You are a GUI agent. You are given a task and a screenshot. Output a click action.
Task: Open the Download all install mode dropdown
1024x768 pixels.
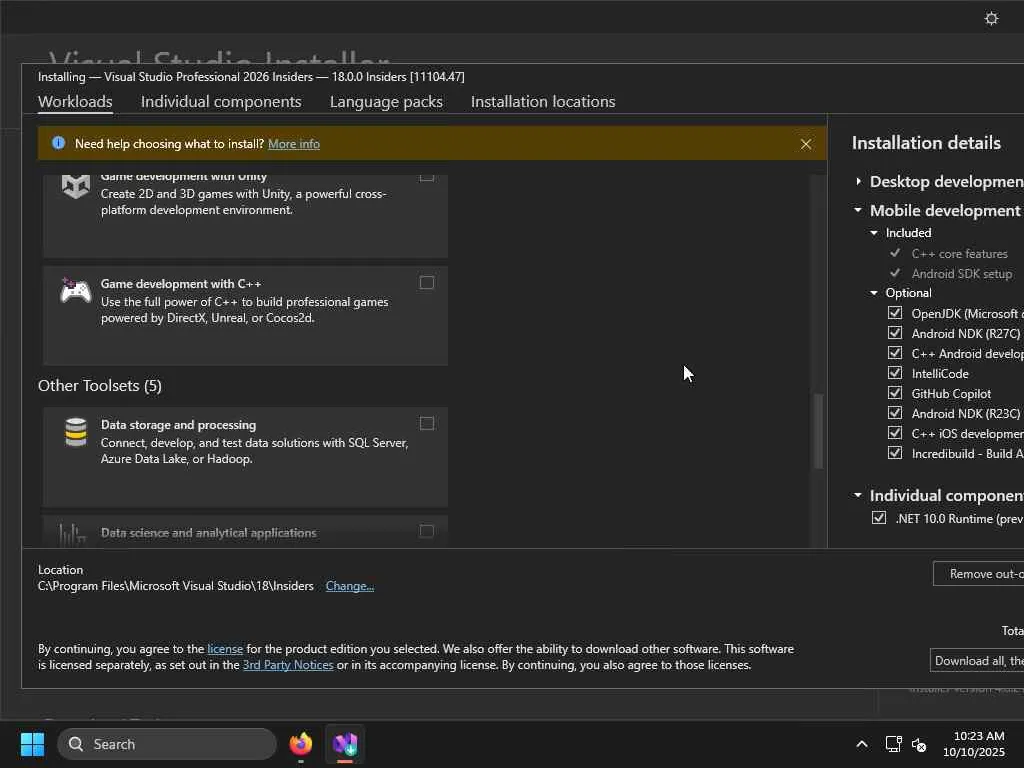[x=977, y=661]
